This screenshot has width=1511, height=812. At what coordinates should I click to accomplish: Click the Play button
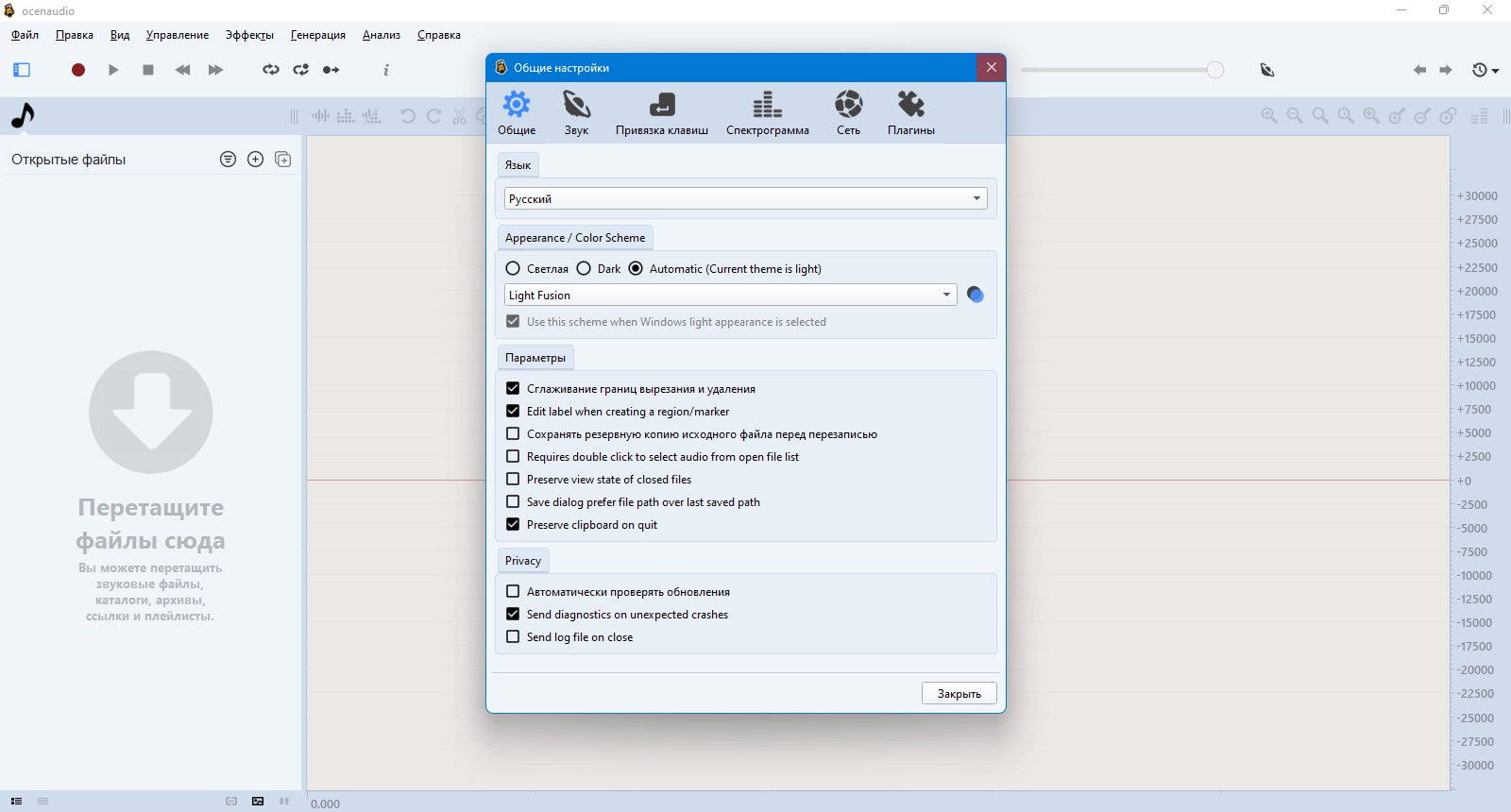[113, 70]
